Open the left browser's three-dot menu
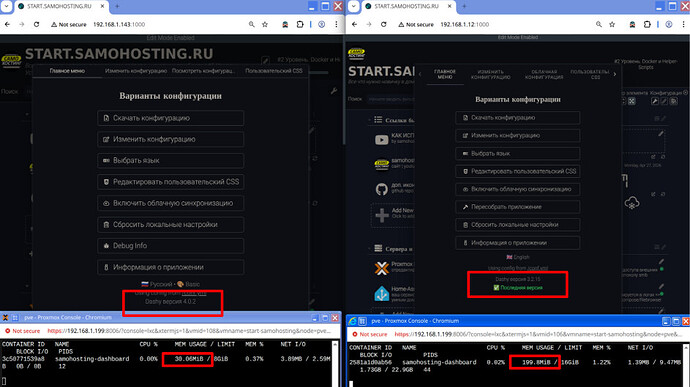690x387 pixels. pos(336,25)
